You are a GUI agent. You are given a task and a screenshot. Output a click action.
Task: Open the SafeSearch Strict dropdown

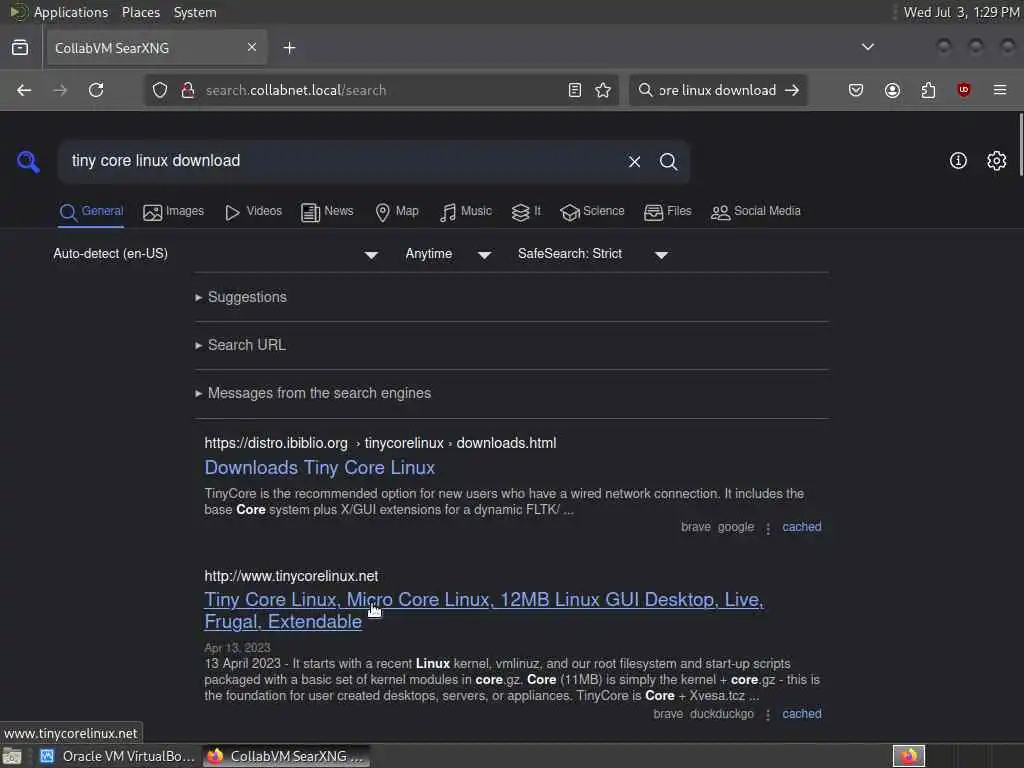(593, 254)
